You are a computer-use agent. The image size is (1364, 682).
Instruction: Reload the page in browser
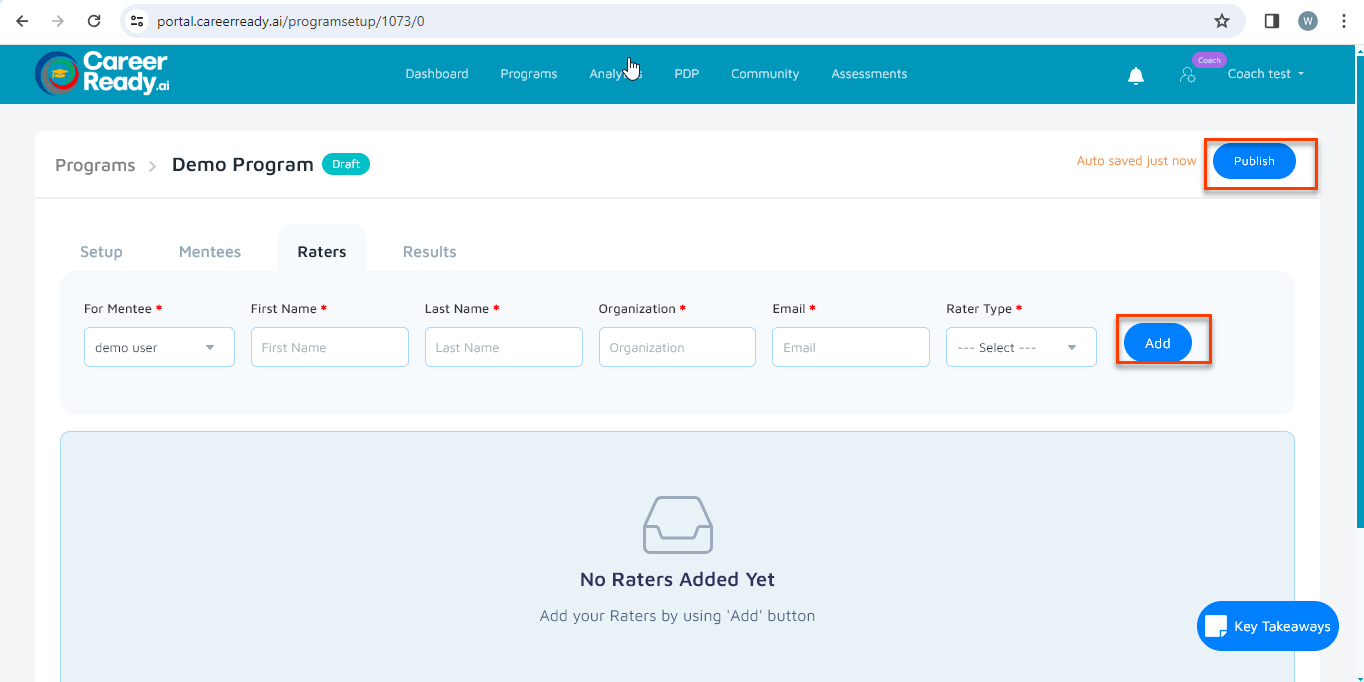94,21
